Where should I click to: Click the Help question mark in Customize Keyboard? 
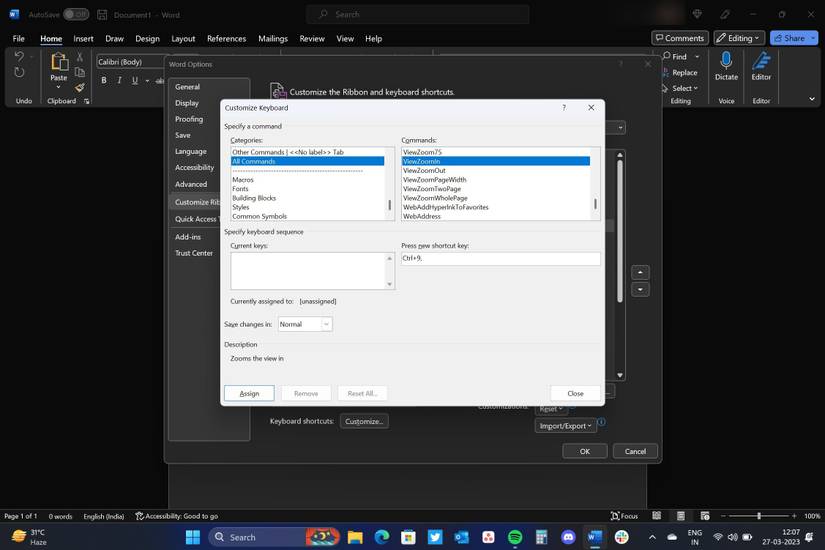tap(564, 108)
